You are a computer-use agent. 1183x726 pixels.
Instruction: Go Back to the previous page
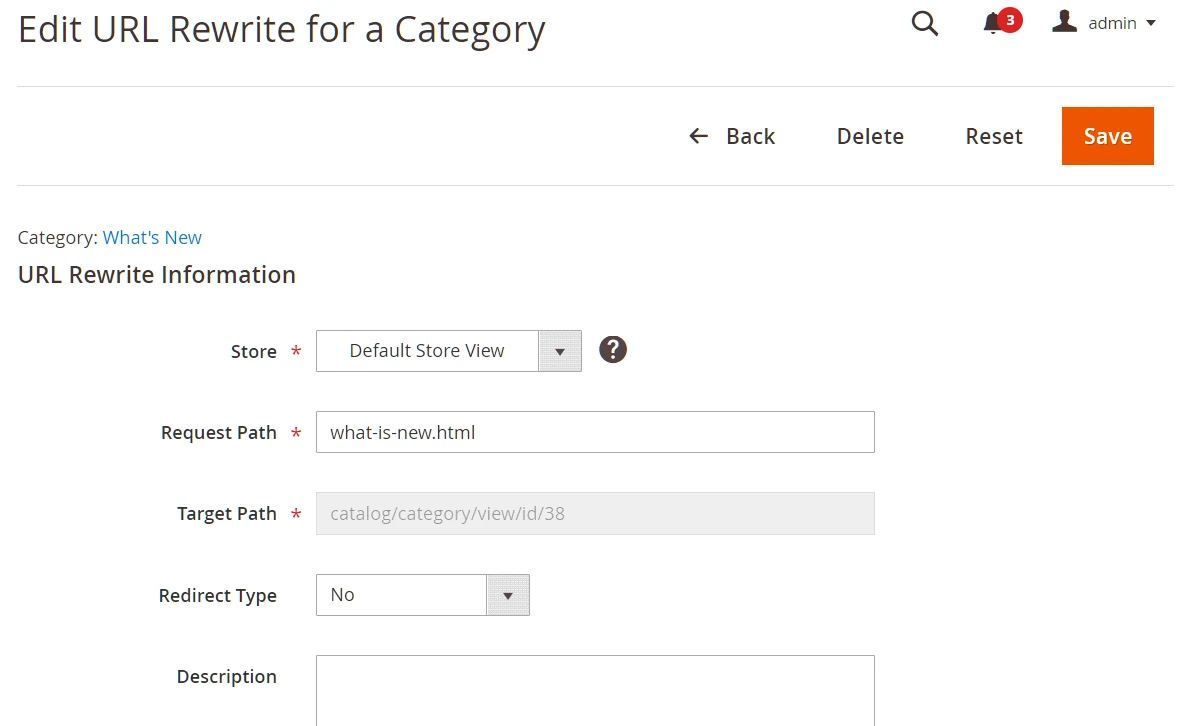coord(750,136)
